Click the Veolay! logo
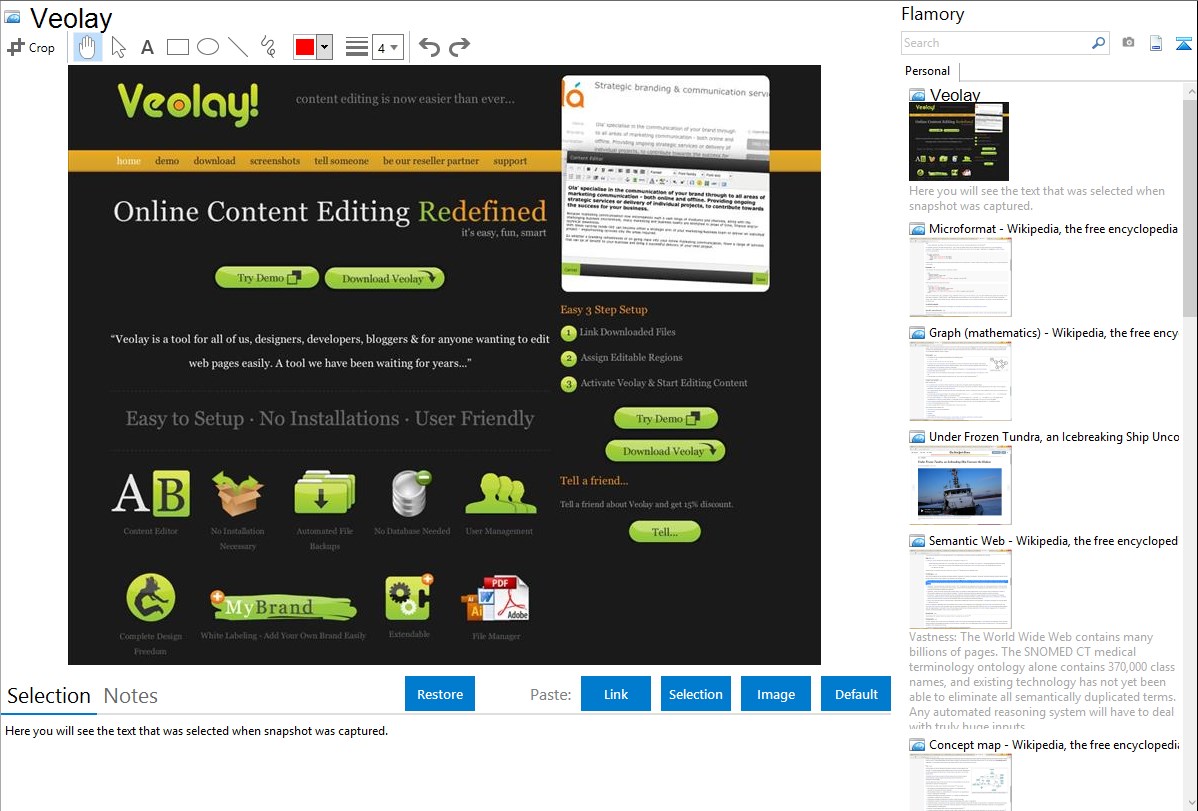The width and height of the screenshot is (1198, 811). [188, 103]
